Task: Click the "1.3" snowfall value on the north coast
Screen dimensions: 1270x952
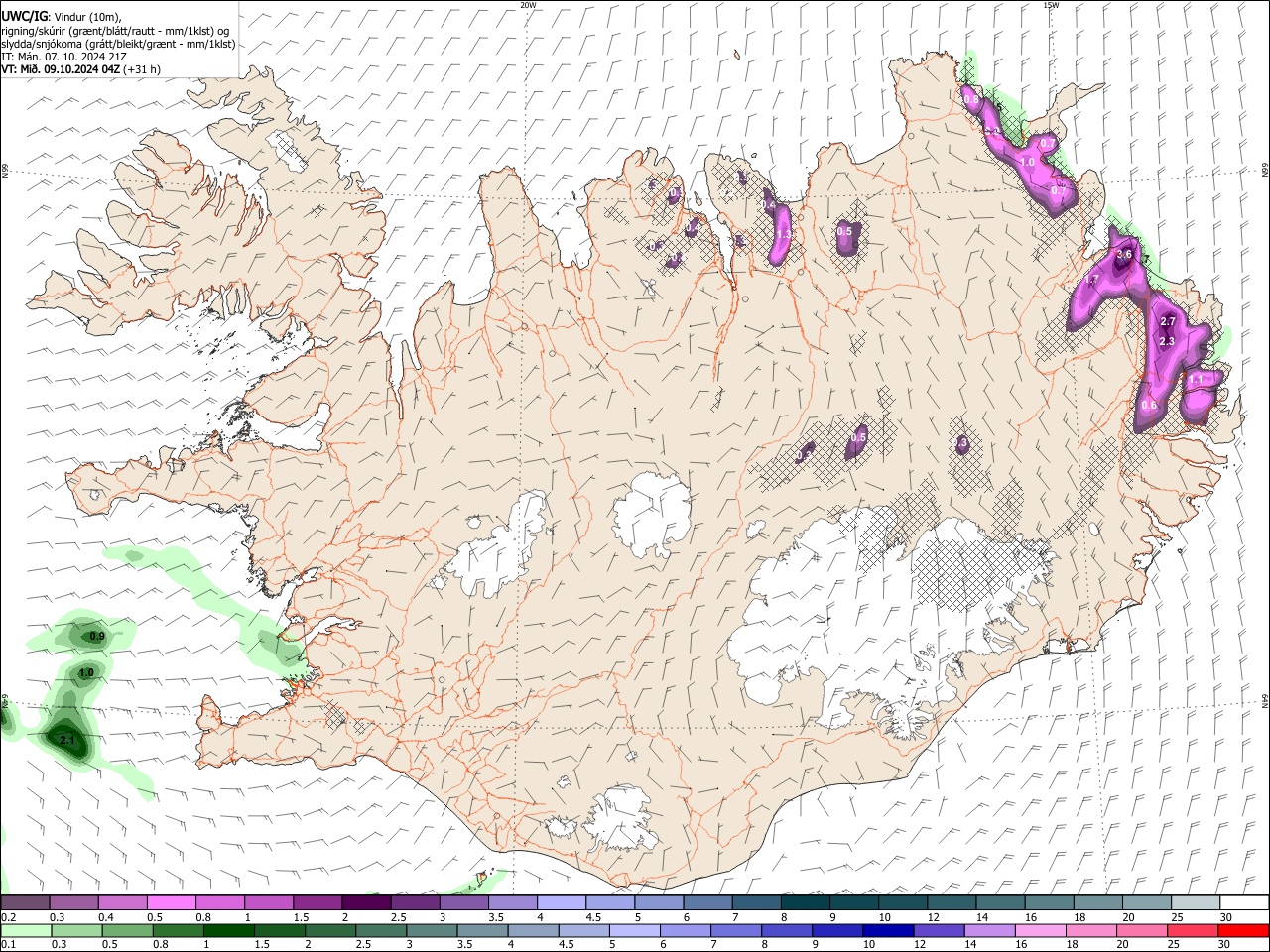Action: (783, 235)
